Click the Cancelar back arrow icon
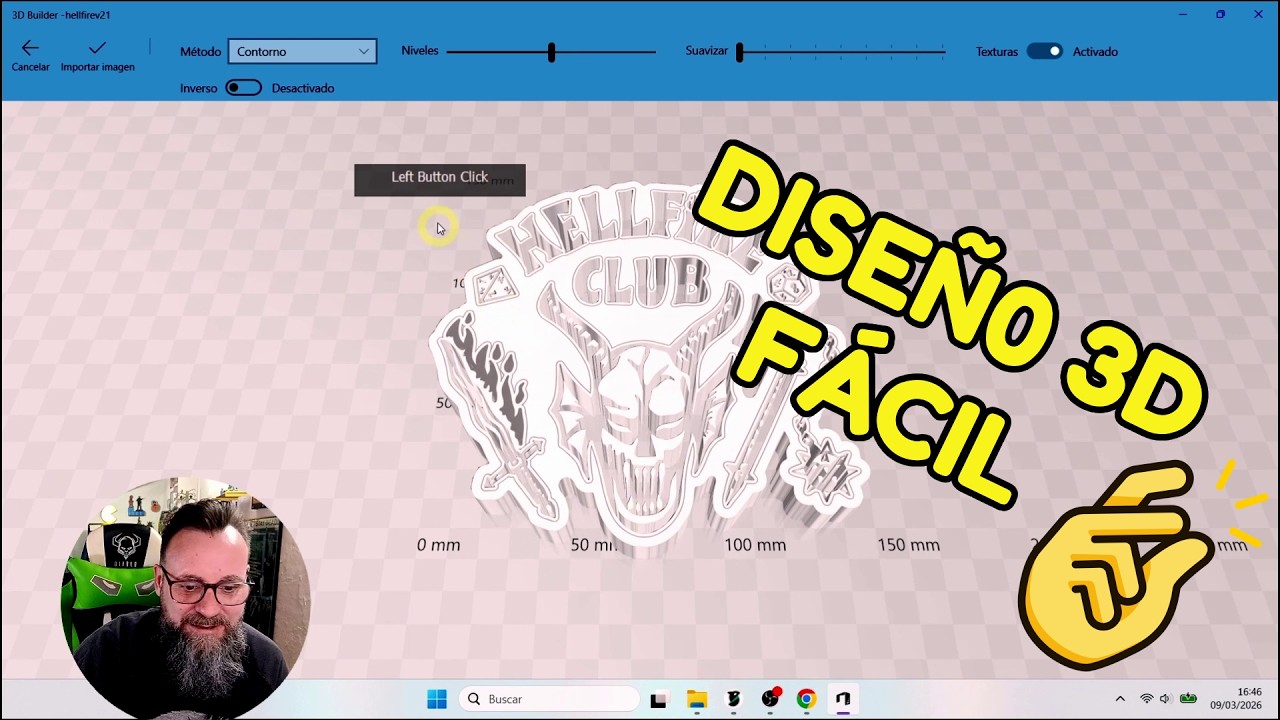Image resolution: width=1280 pixels, height=720 pixels. point(30,48)
